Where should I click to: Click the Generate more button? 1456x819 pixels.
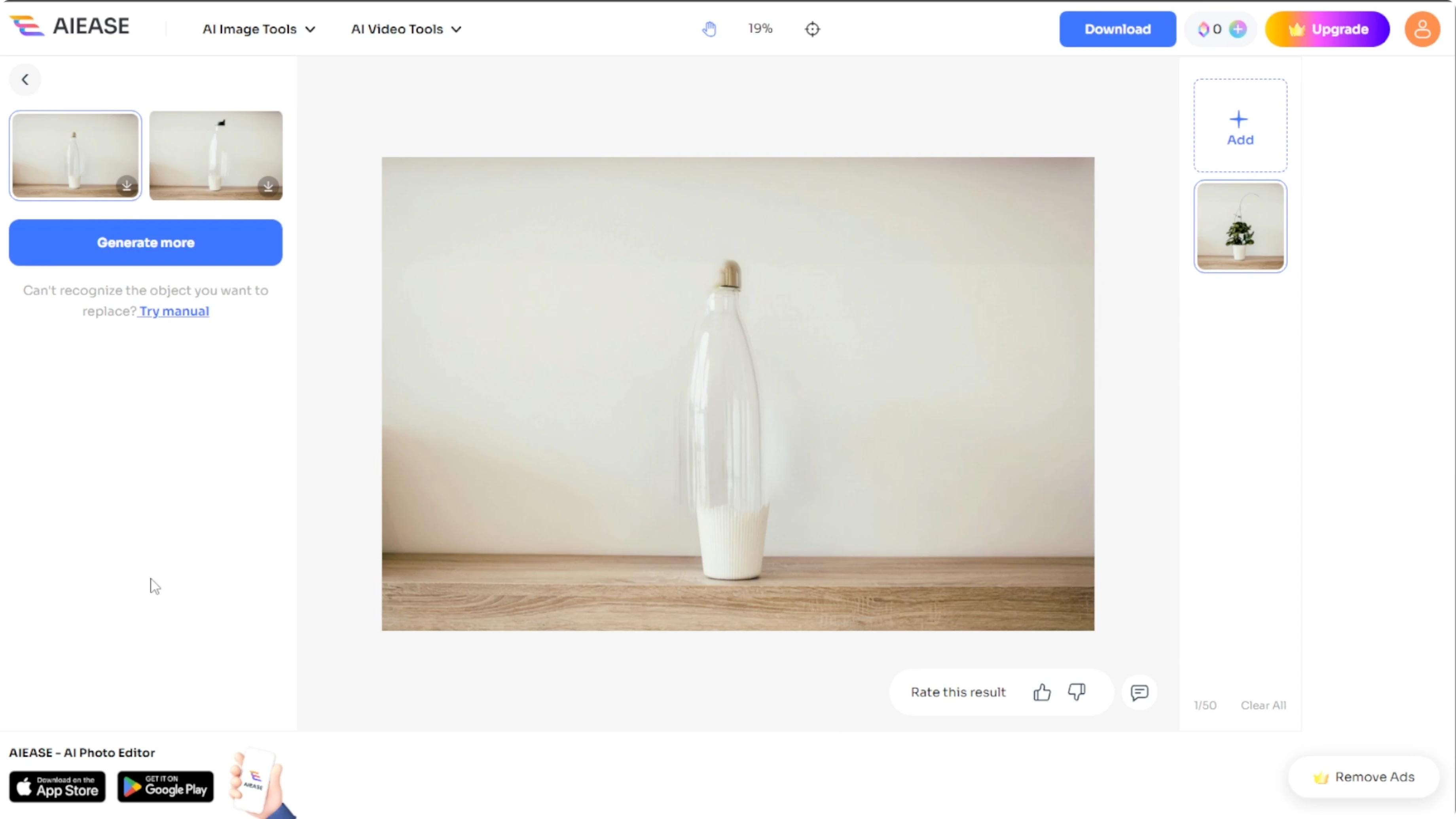(x=146, y=243)
